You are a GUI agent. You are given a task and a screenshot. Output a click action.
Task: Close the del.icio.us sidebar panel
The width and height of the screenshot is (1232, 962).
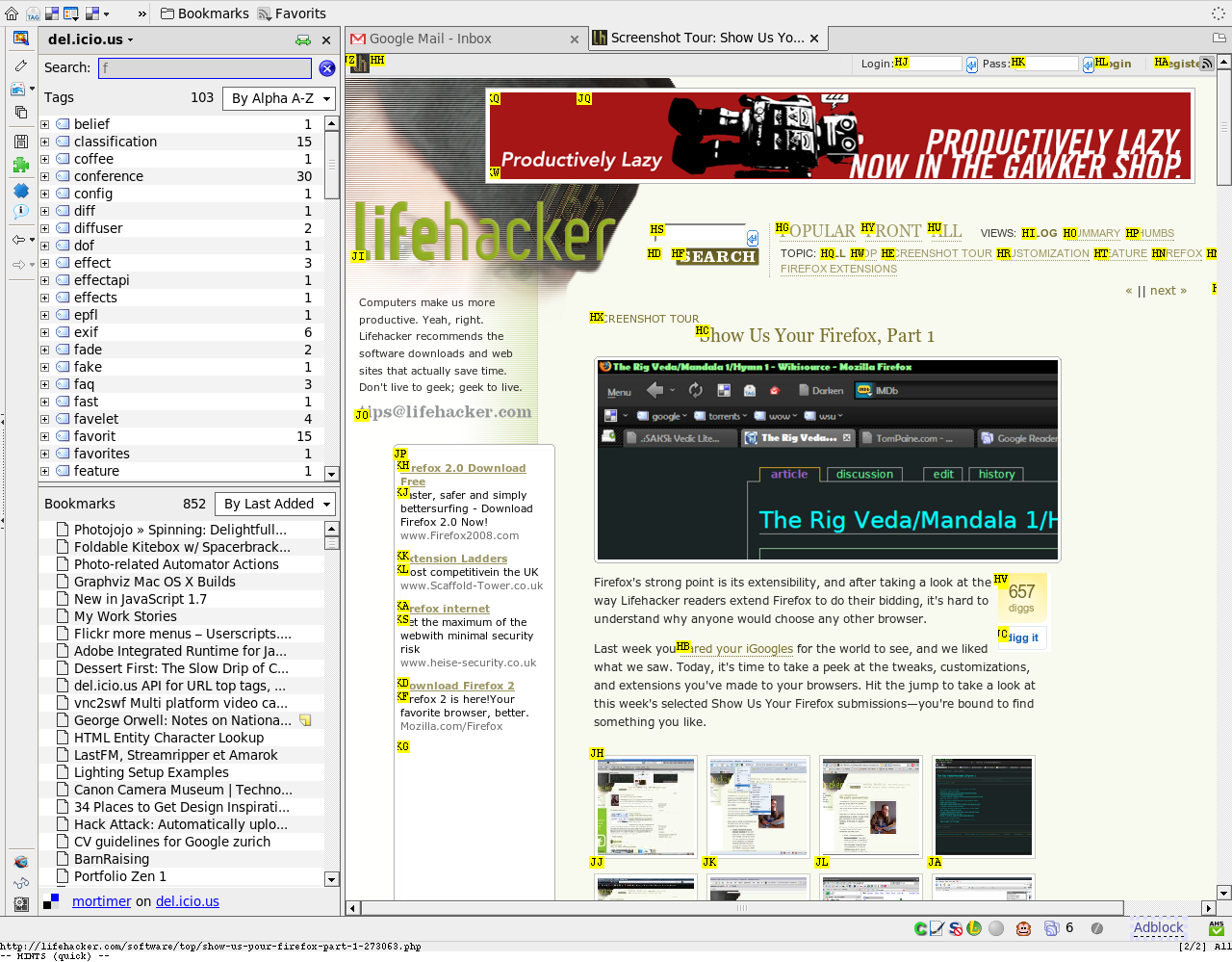click(326, 39)
